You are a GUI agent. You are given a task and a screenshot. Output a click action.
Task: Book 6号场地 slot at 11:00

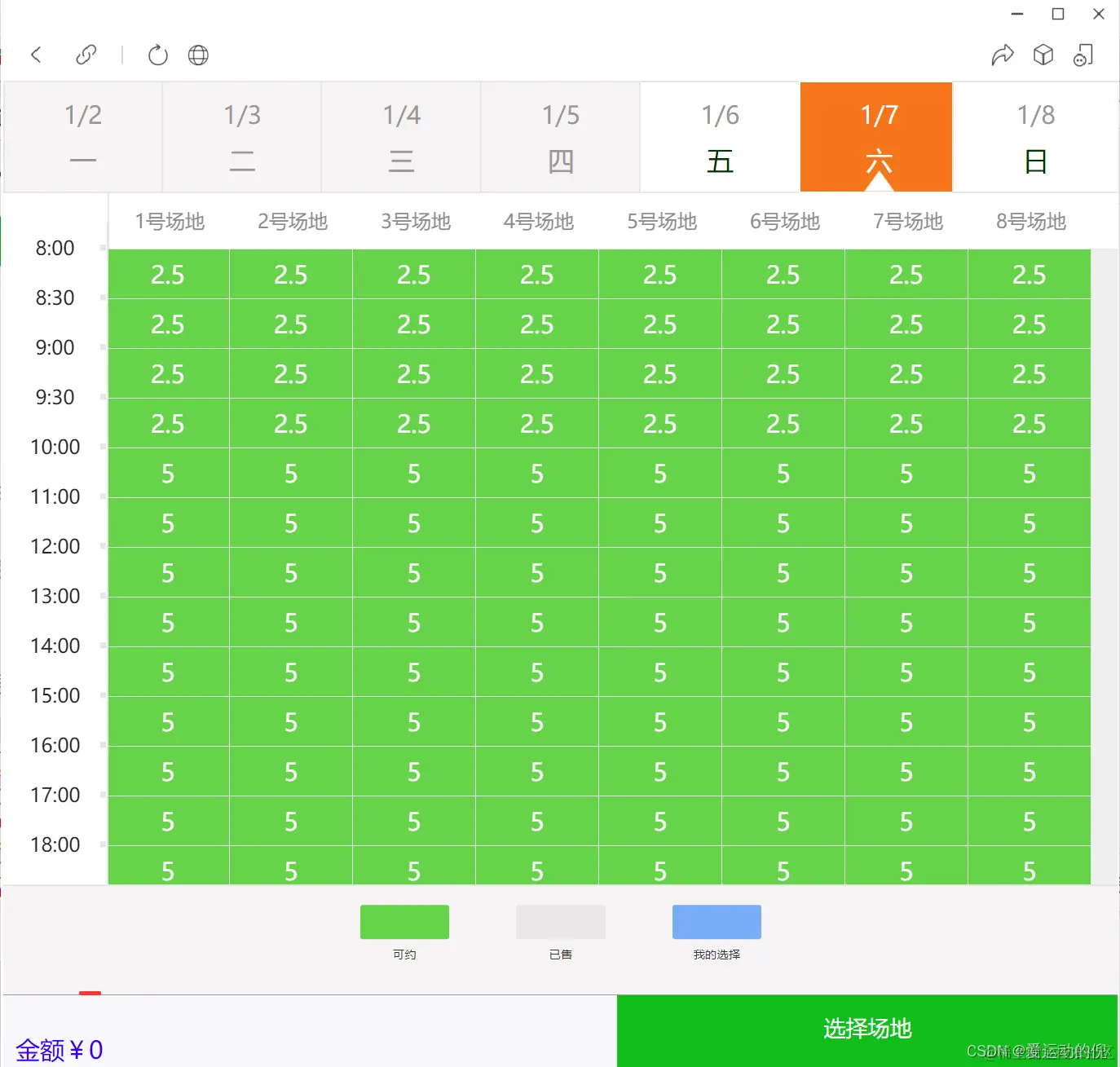pyautogui.click(x=783, y=523)
